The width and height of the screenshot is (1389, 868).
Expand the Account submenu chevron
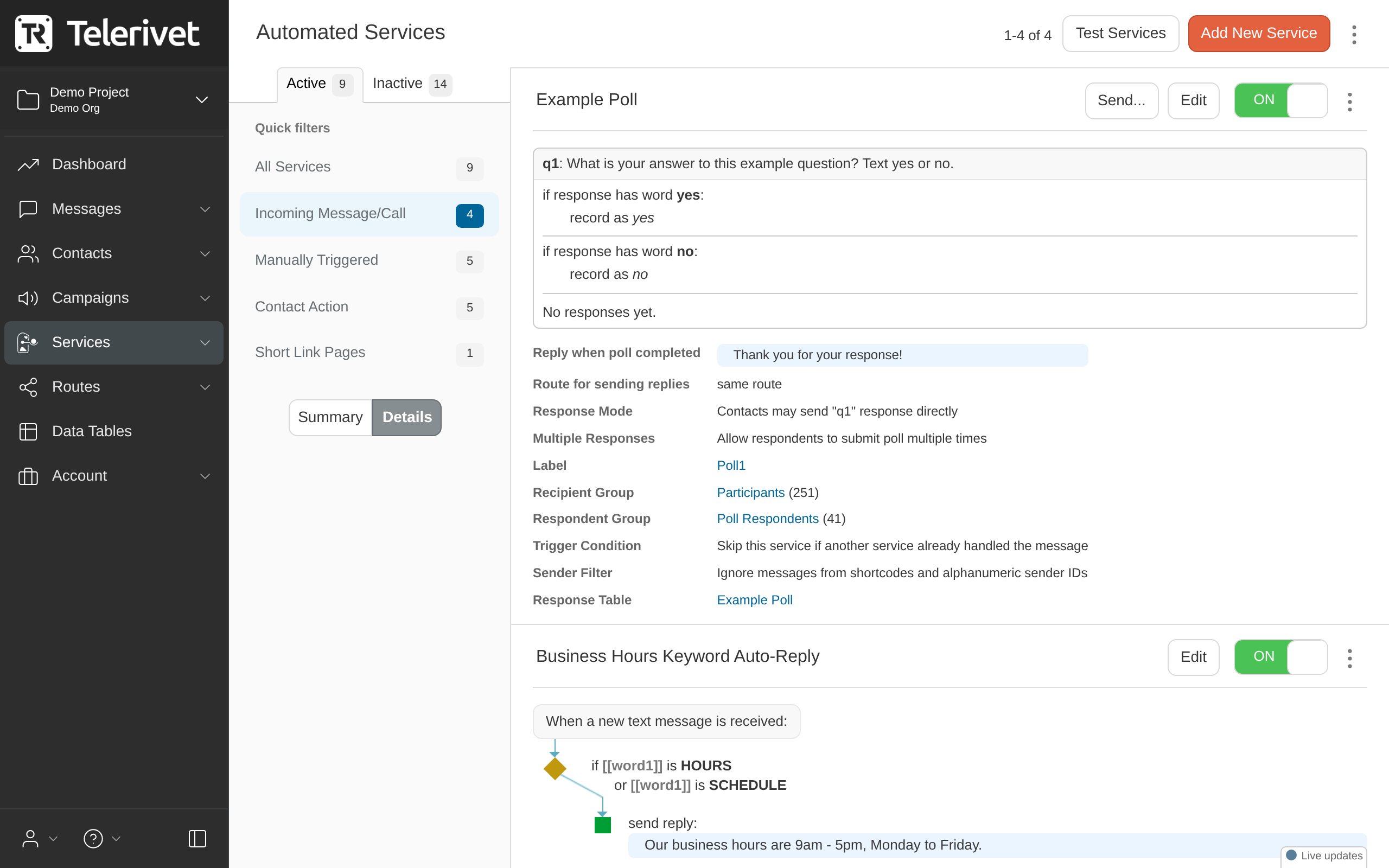(x=205, y=476)
